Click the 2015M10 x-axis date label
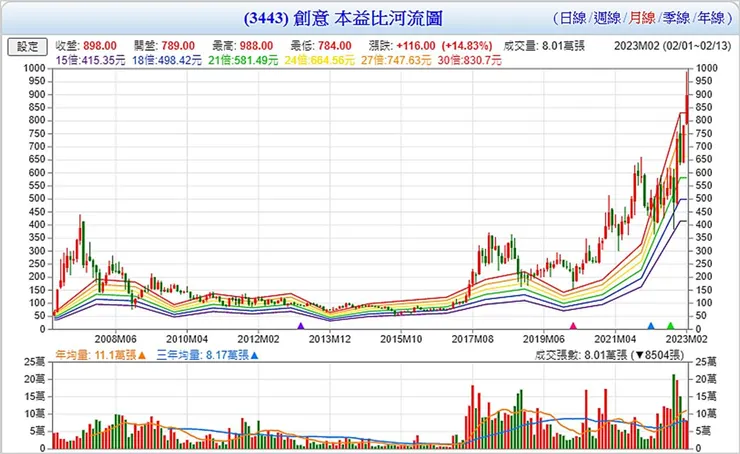Image resolution: width=740 pixels, height=454 pixels. [401, 339]
